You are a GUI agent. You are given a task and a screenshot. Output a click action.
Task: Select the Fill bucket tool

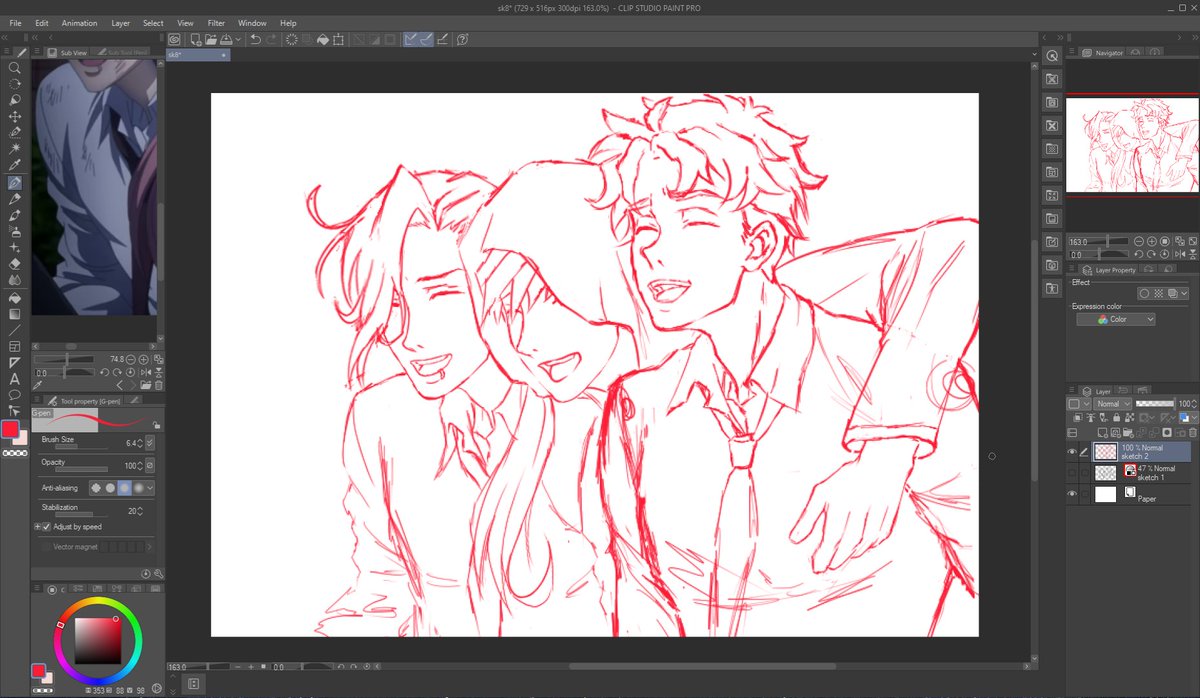coord(15,297)
